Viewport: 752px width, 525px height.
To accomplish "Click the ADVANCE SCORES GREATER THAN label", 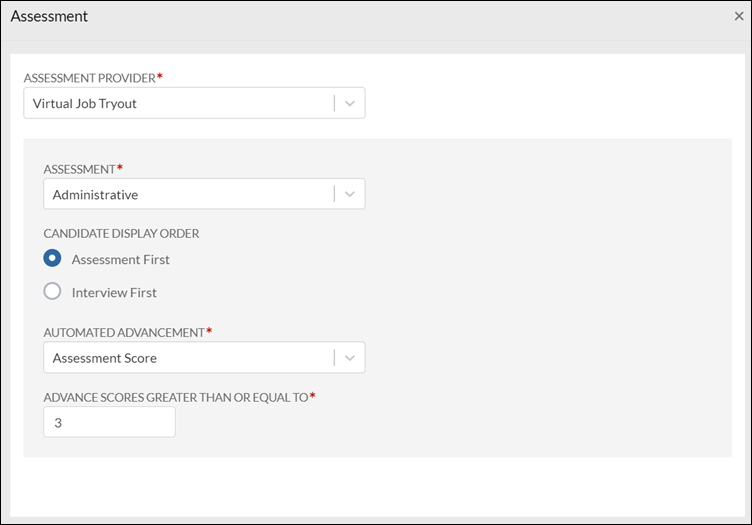I will pyautogui.click(x=175, y=397).
